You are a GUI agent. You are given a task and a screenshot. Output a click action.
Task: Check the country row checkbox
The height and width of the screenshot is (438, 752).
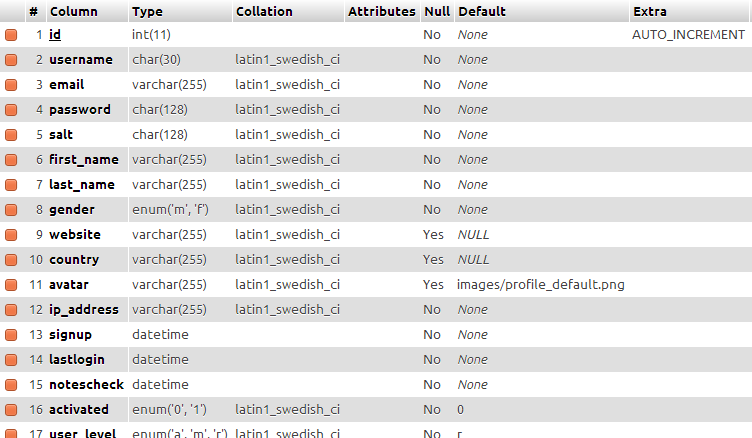[11, 260]
